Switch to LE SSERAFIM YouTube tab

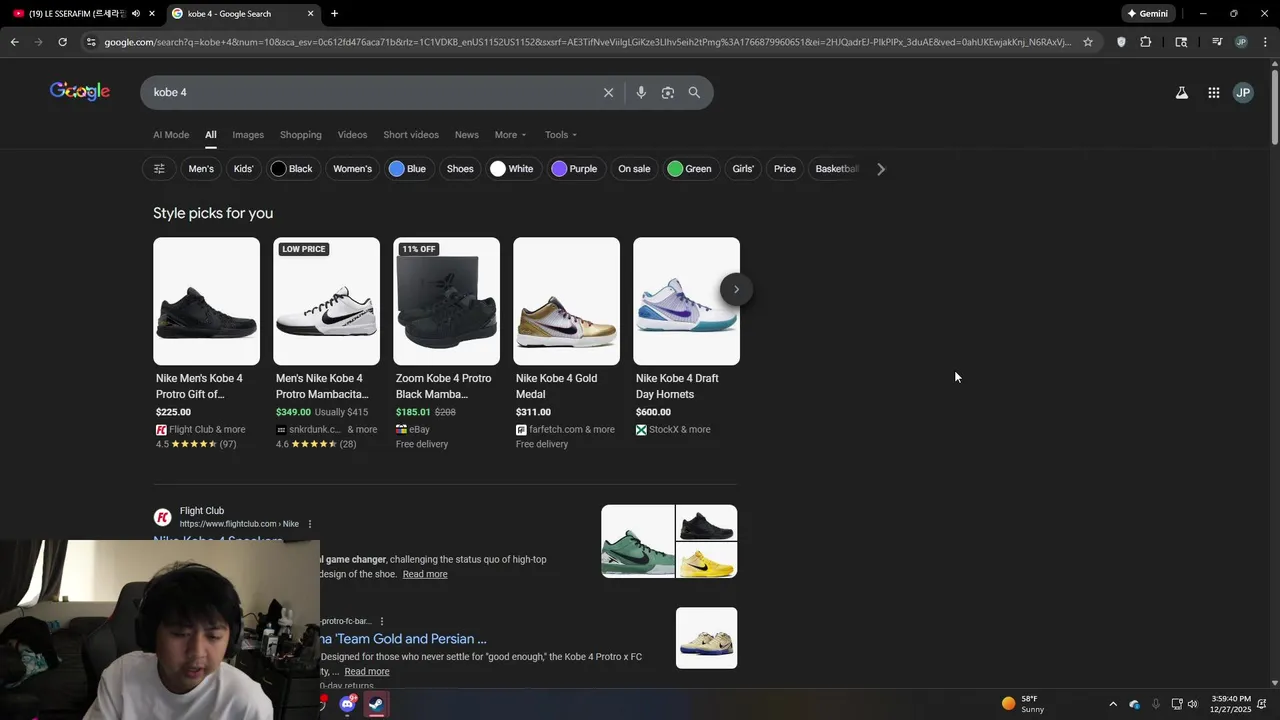[x=78, y=14]
